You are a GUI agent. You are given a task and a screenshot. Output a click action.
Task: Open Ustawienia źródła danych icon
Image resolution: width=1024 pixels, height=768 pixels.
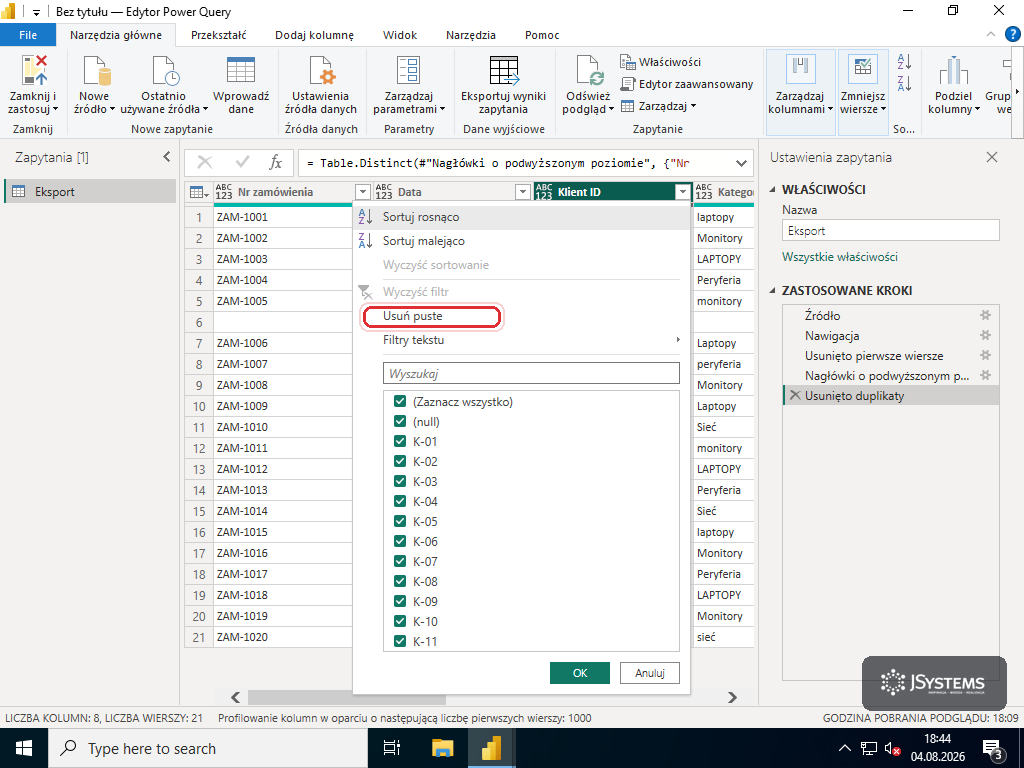click(321, 71)
